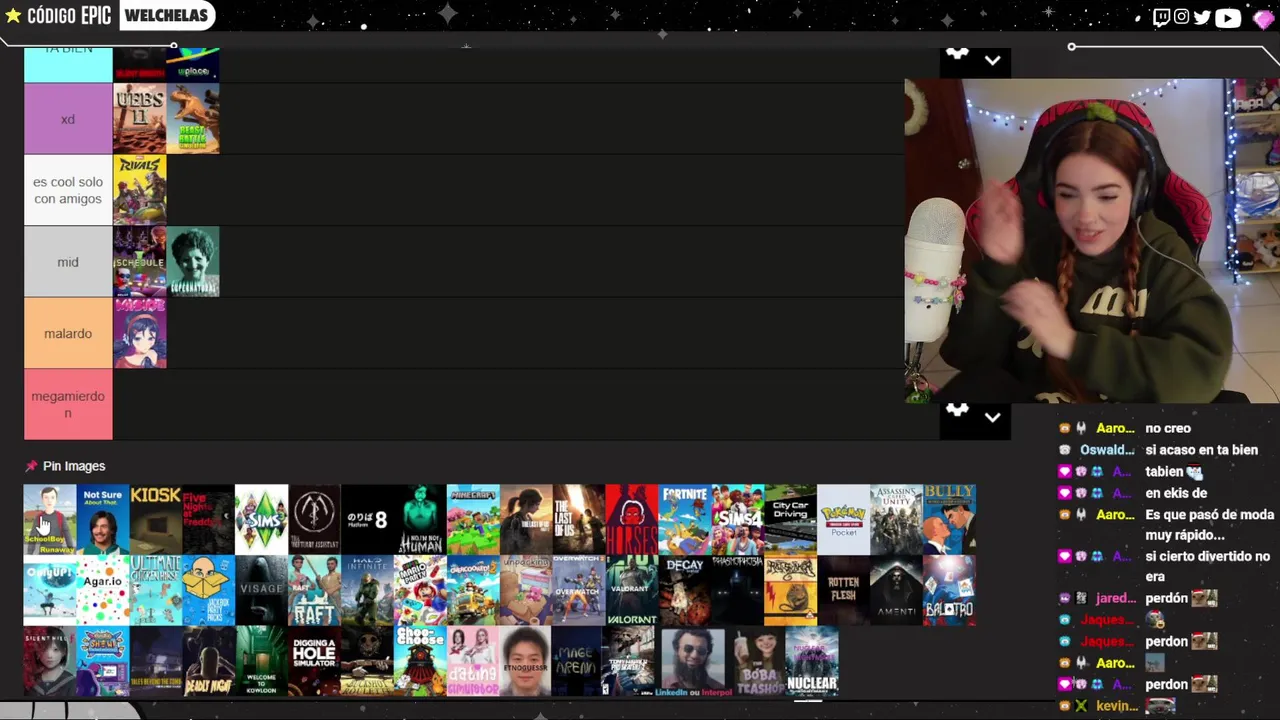This screenshot has width=1280, height=720.
Task: Select the Assassin's Creed Unity image
Action: pyautogui.click(x=897, y=519)
